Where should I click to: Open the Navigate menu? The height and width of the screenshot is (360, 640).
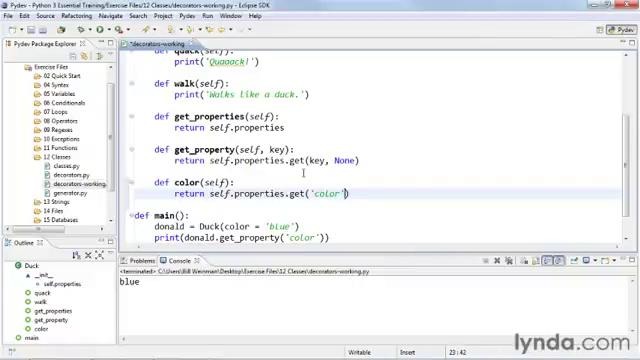(111, 16)
